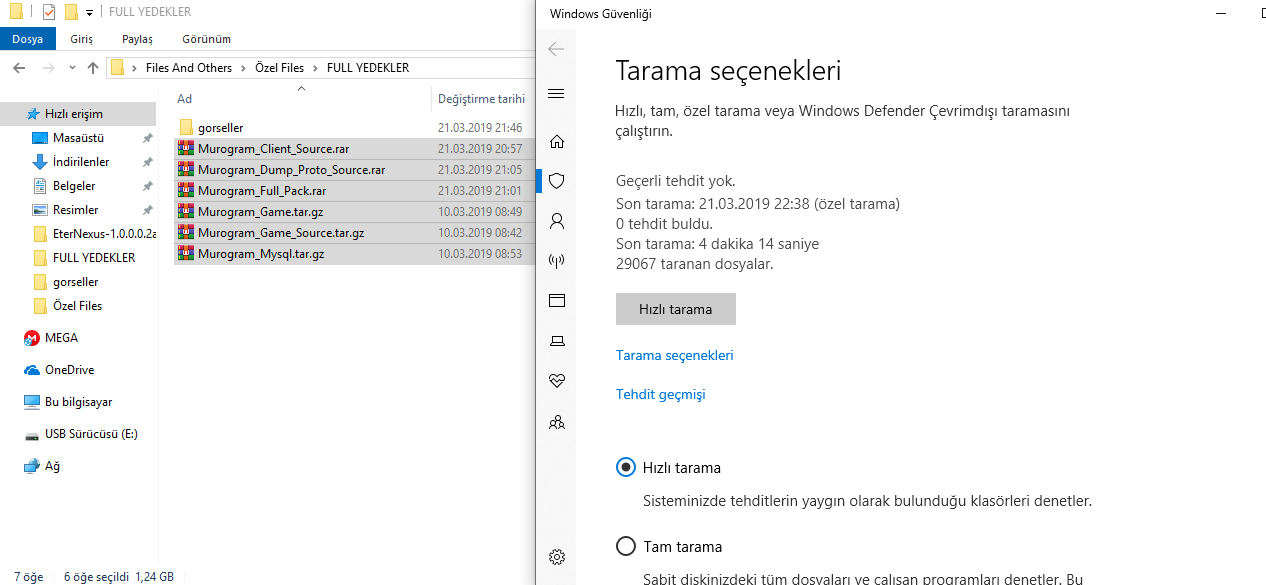1266x585 pixels.
Task: Select Murogram_Full_Pack.rar file
Action: click(262, 191)
